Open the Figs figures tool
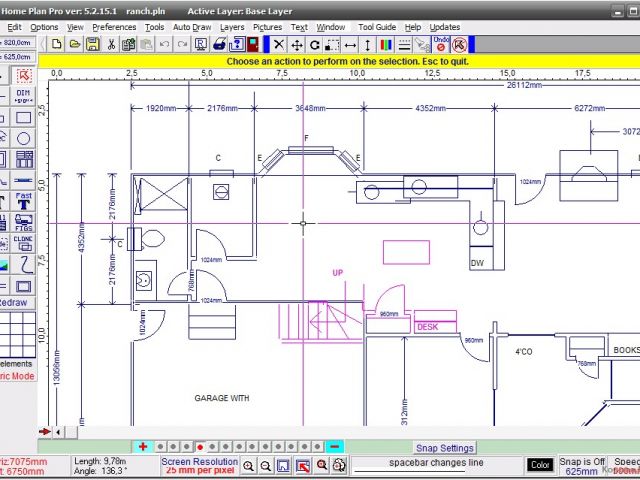This screenshot has width=640, height=480. coord(24,223)
